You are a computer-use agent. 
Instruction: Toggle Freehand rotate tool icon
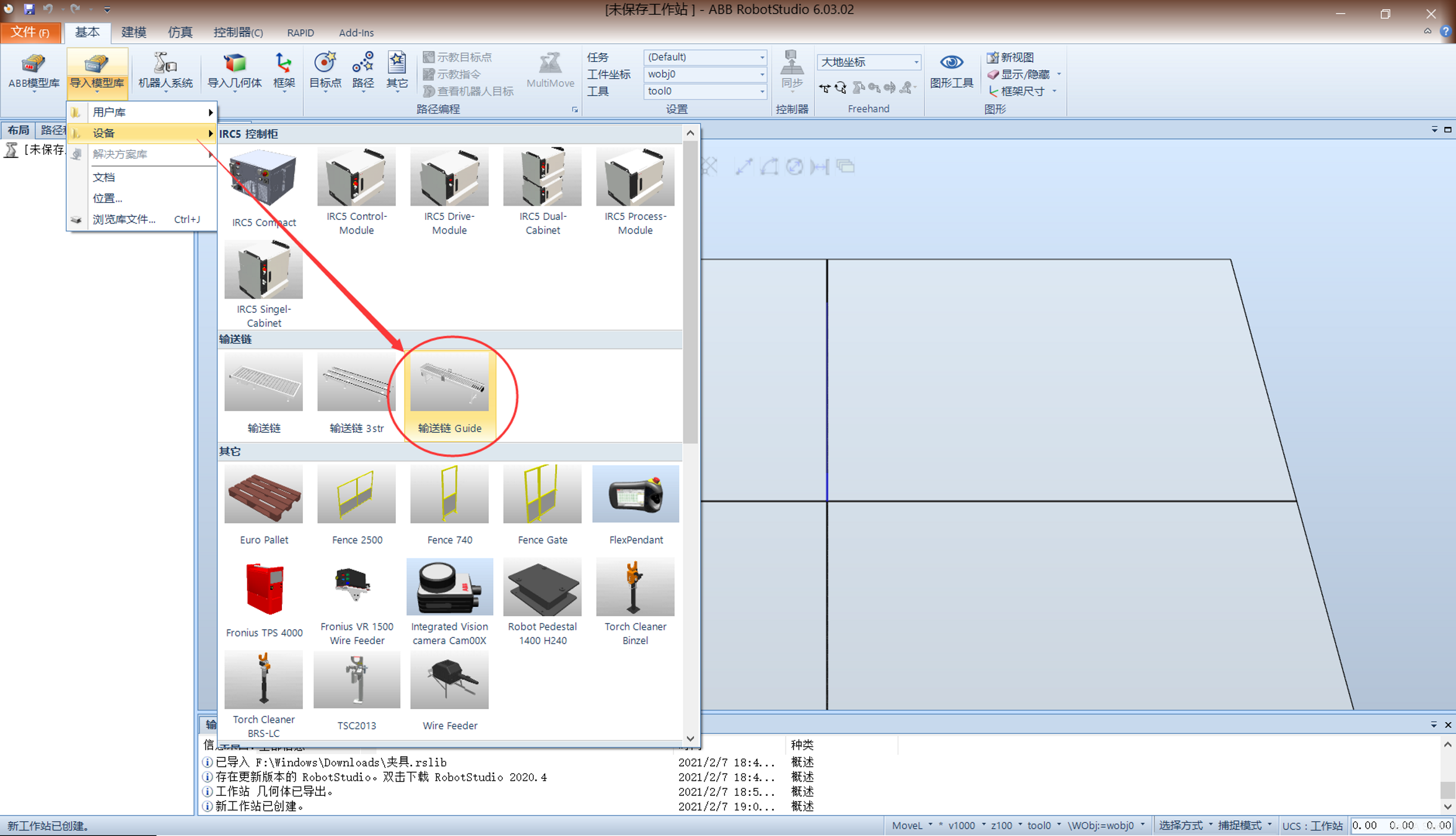pyautogui.click(x=841, y=88)
